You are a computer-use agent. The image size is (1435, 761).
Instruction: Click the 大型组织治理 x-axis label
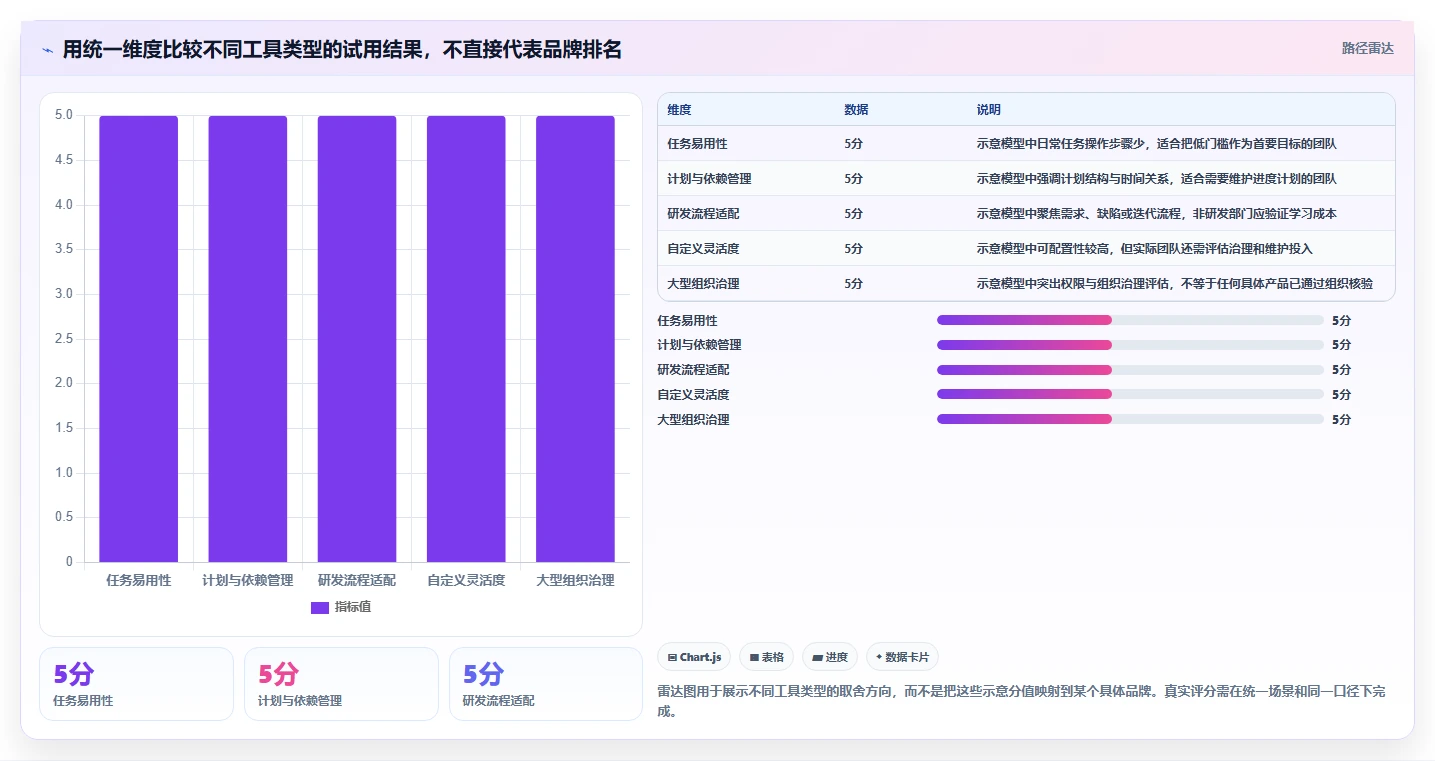(575, 580)
